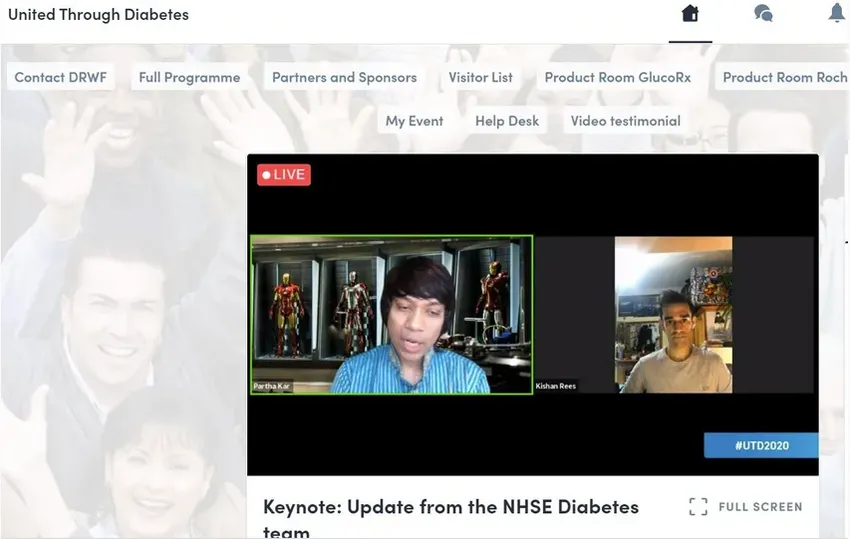Image resolution: width=850 pixels, height=539 pixels.
Task: Go to the home icon in header
Action: point(690,14)
